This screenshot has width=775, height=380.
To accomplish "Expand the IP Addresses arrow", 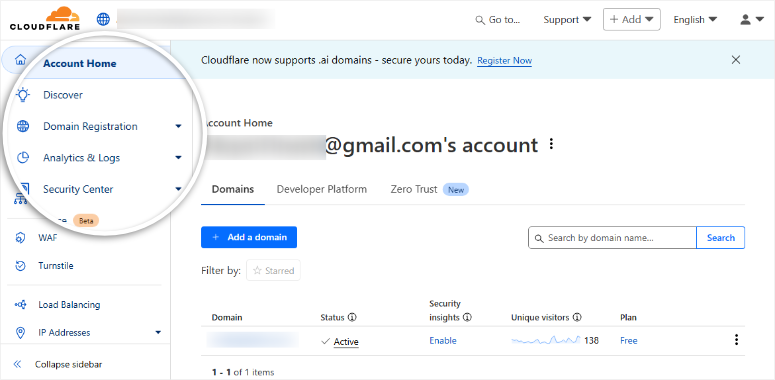I will pyautogui.click(x=158, y=333).
